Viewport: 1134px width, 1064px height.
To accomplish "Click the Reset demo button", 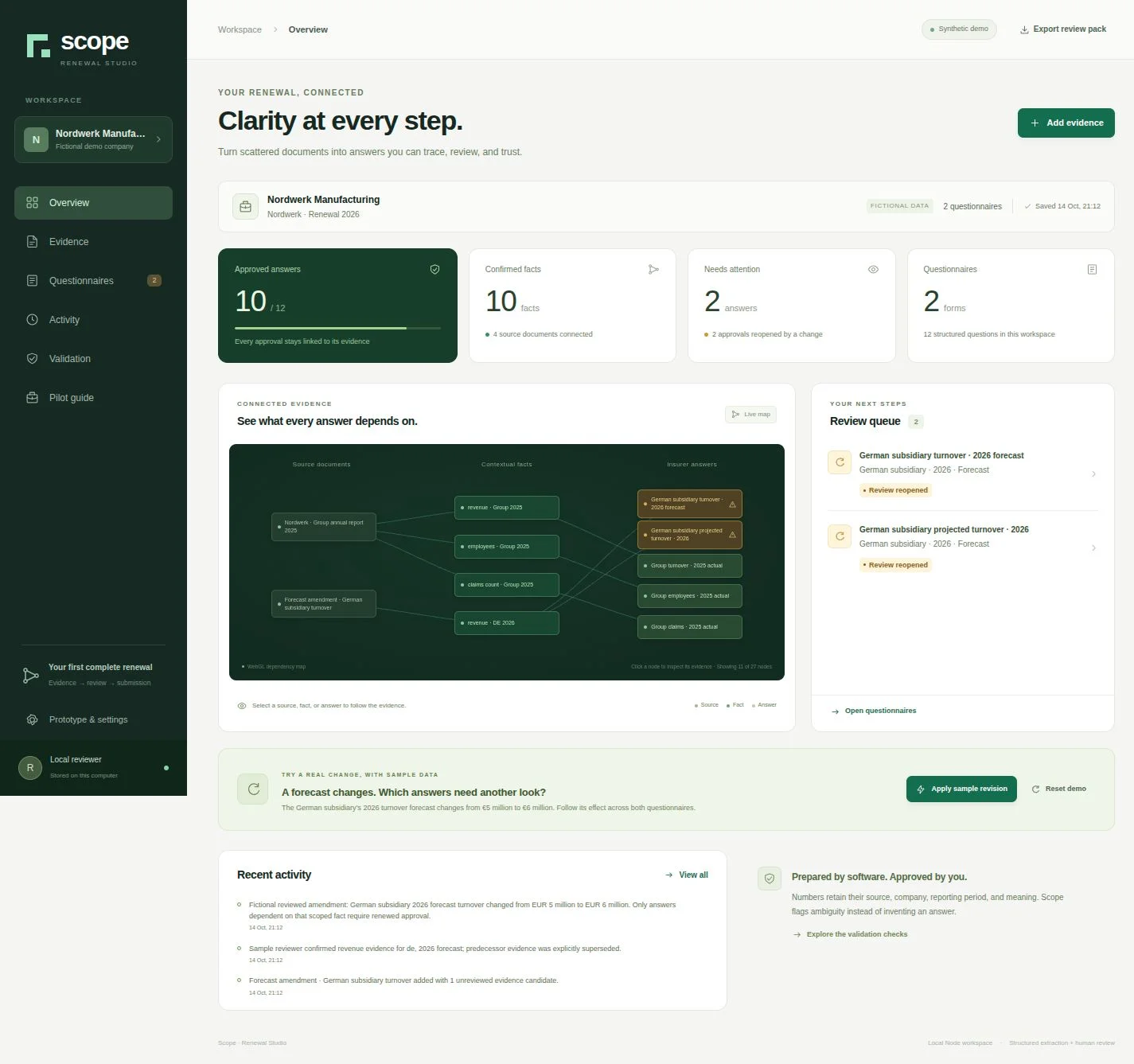I will point(1059,789).
